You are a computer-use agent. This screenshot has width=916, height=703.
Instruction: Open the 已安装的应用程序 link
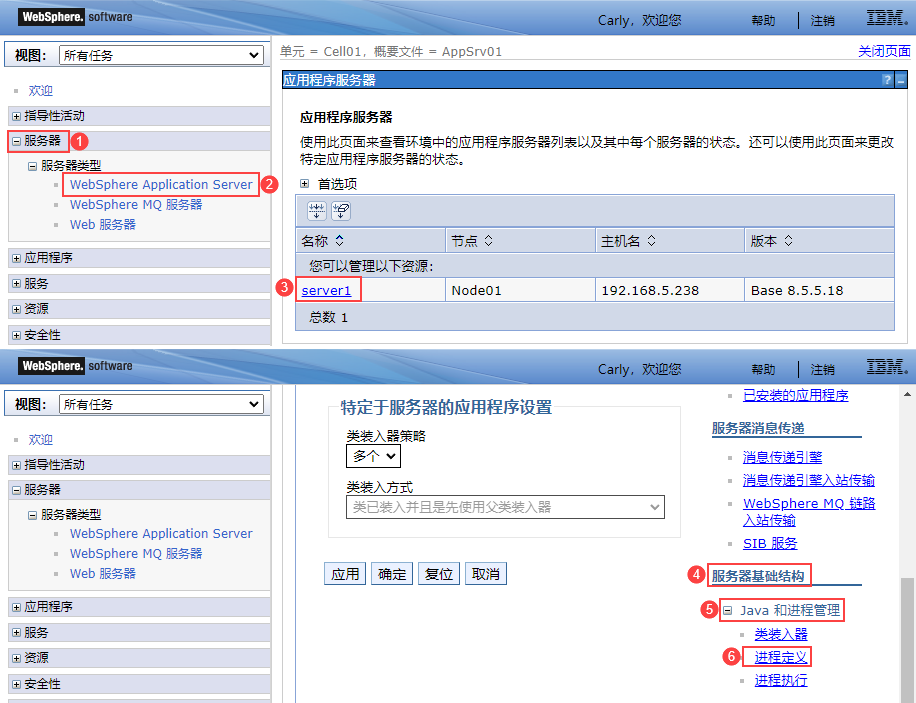coord(796,396)
